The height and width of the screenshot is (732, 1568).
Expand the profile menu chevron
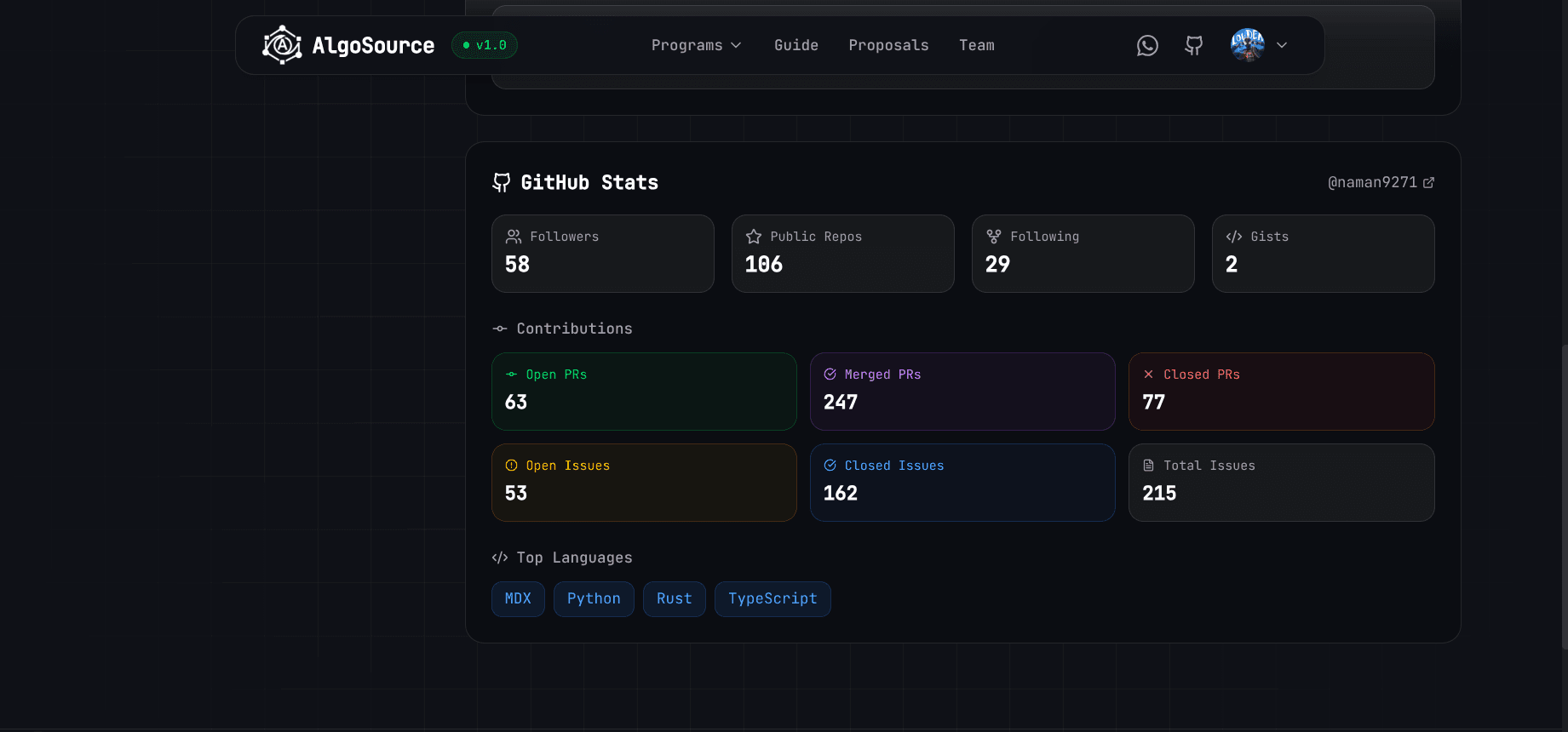(1282, 45)
